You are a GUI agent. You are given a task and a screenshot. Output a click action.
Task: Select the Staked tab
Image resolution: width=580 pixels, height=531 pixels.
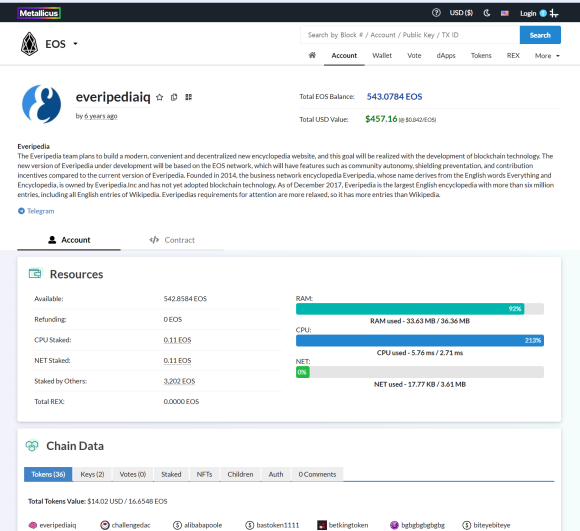[x=171, y=474]
